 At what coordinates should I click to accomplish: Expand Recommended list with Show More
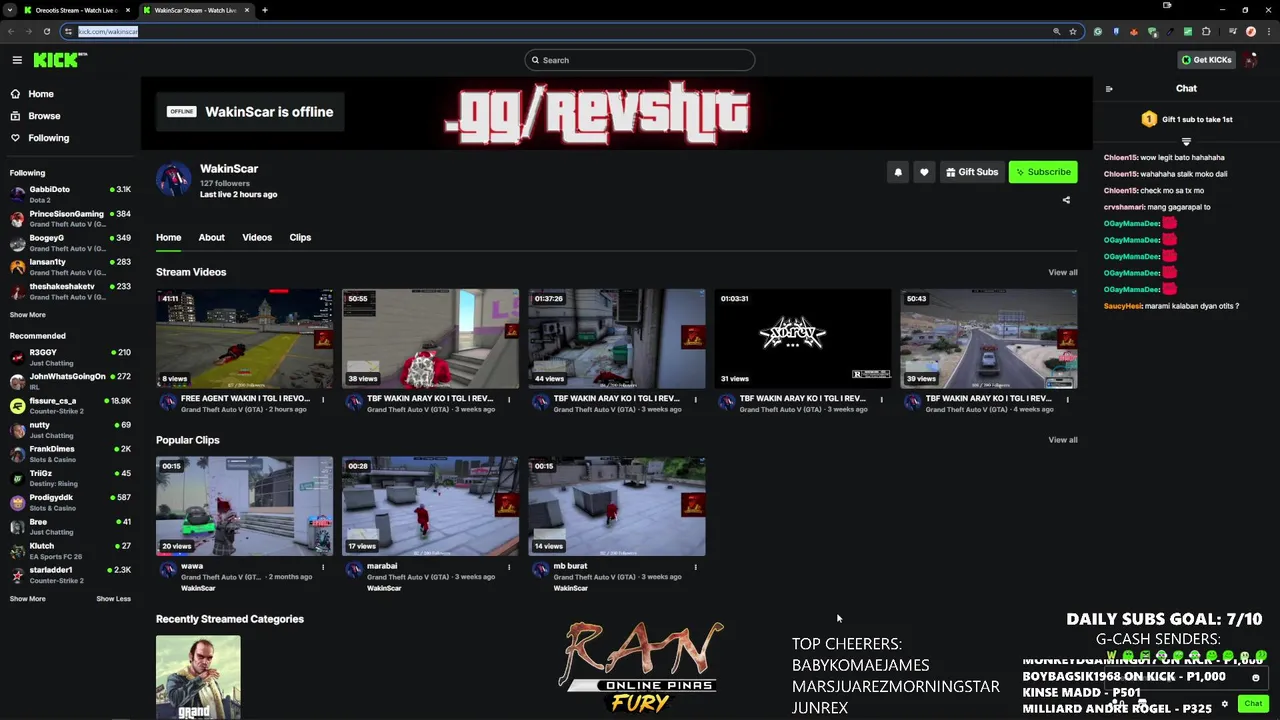point(28,599)
